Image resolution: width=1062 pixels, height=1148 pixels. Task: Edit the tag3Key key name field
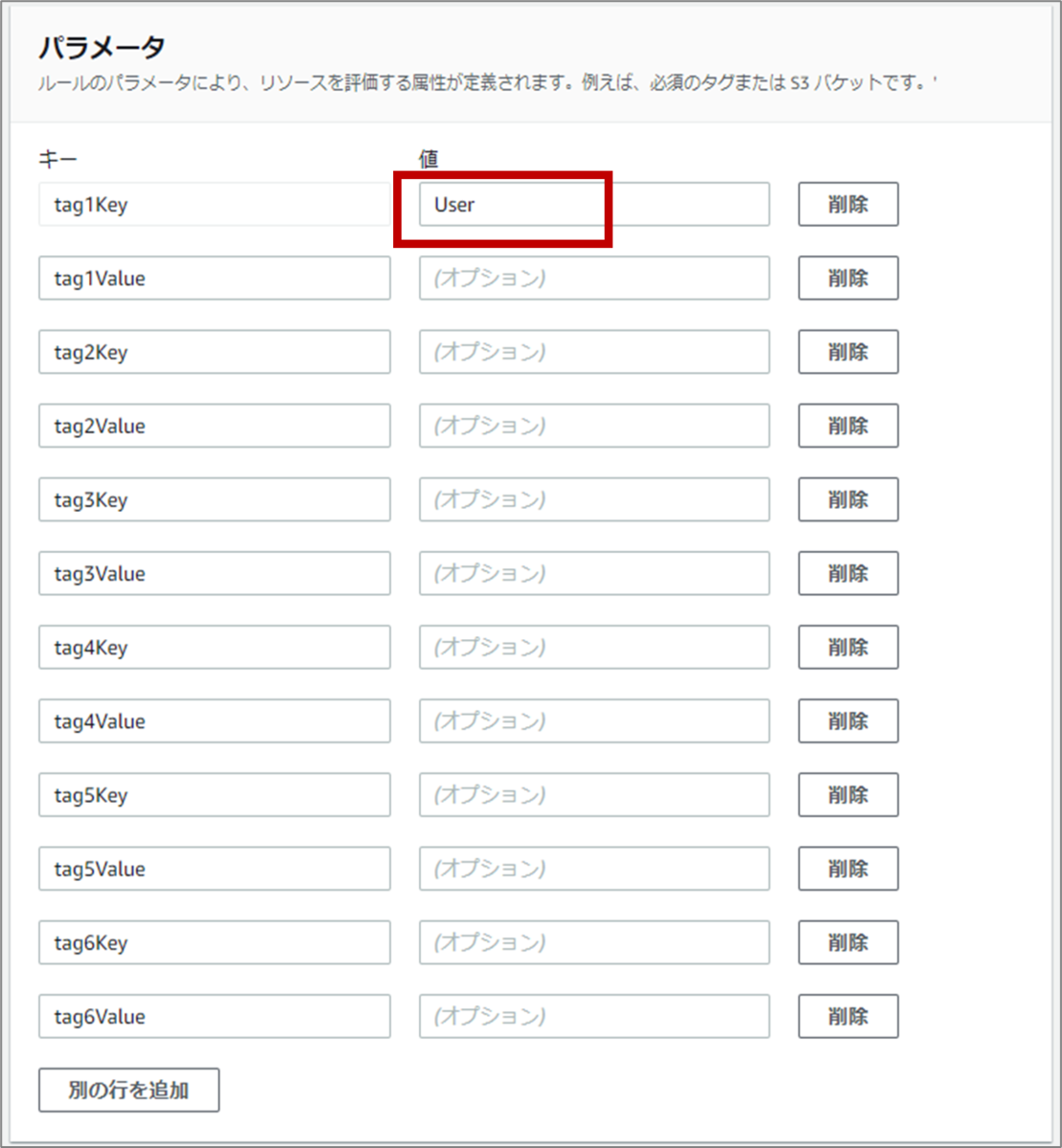click(x=215, y=499)
